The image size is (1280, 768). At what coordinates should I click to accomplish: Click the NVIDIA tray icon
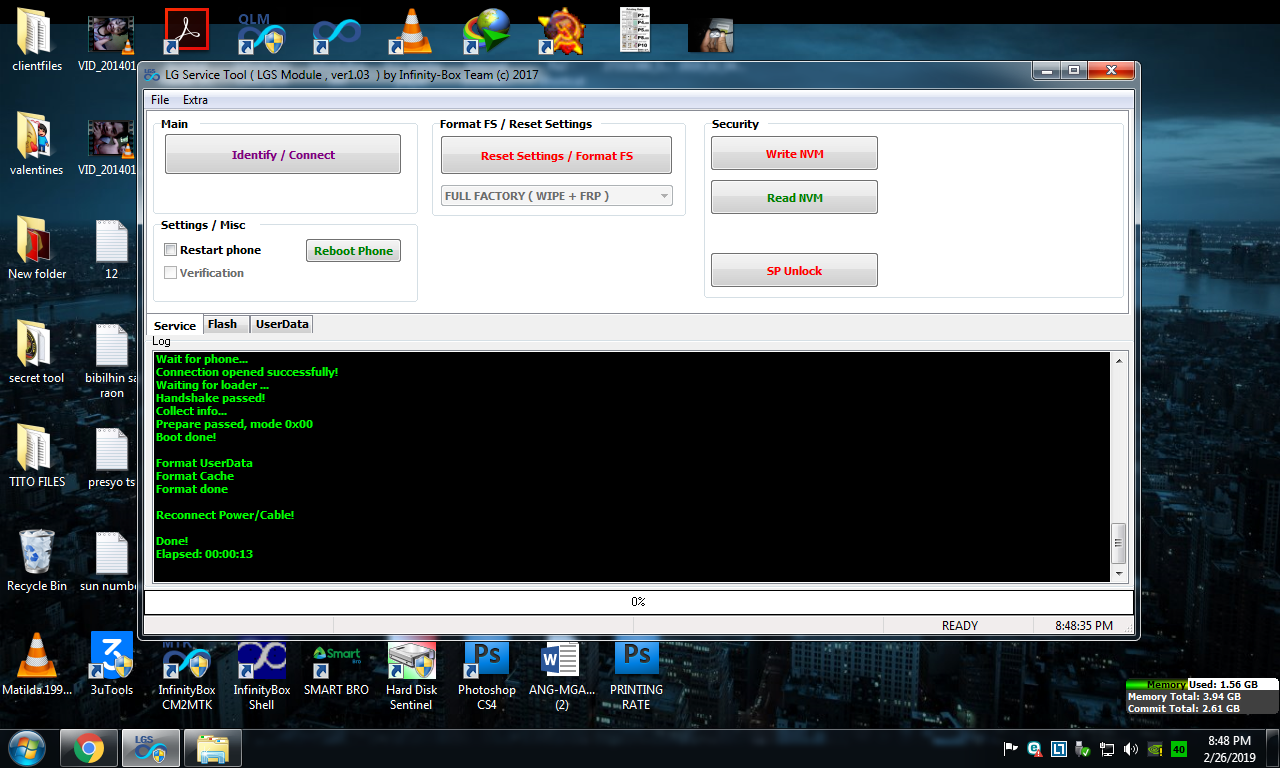(x=1155, y=748)
